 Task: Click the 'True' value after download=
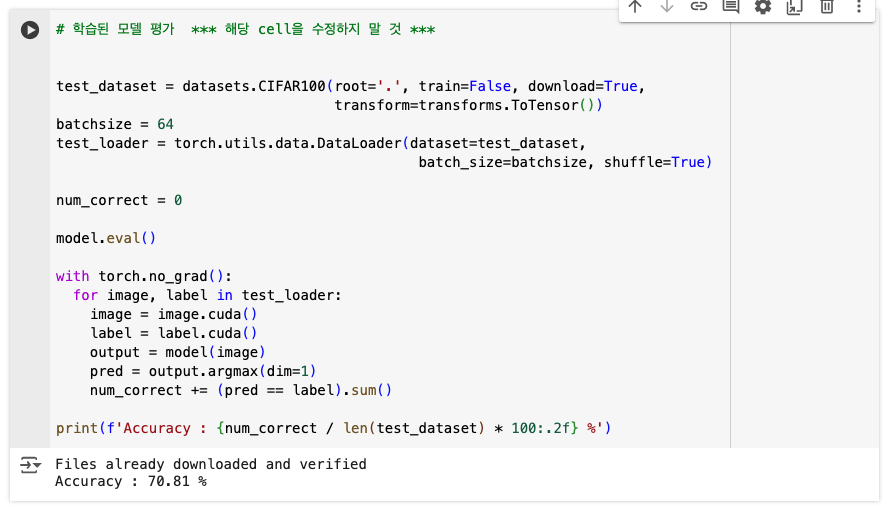tap(621, 86)
